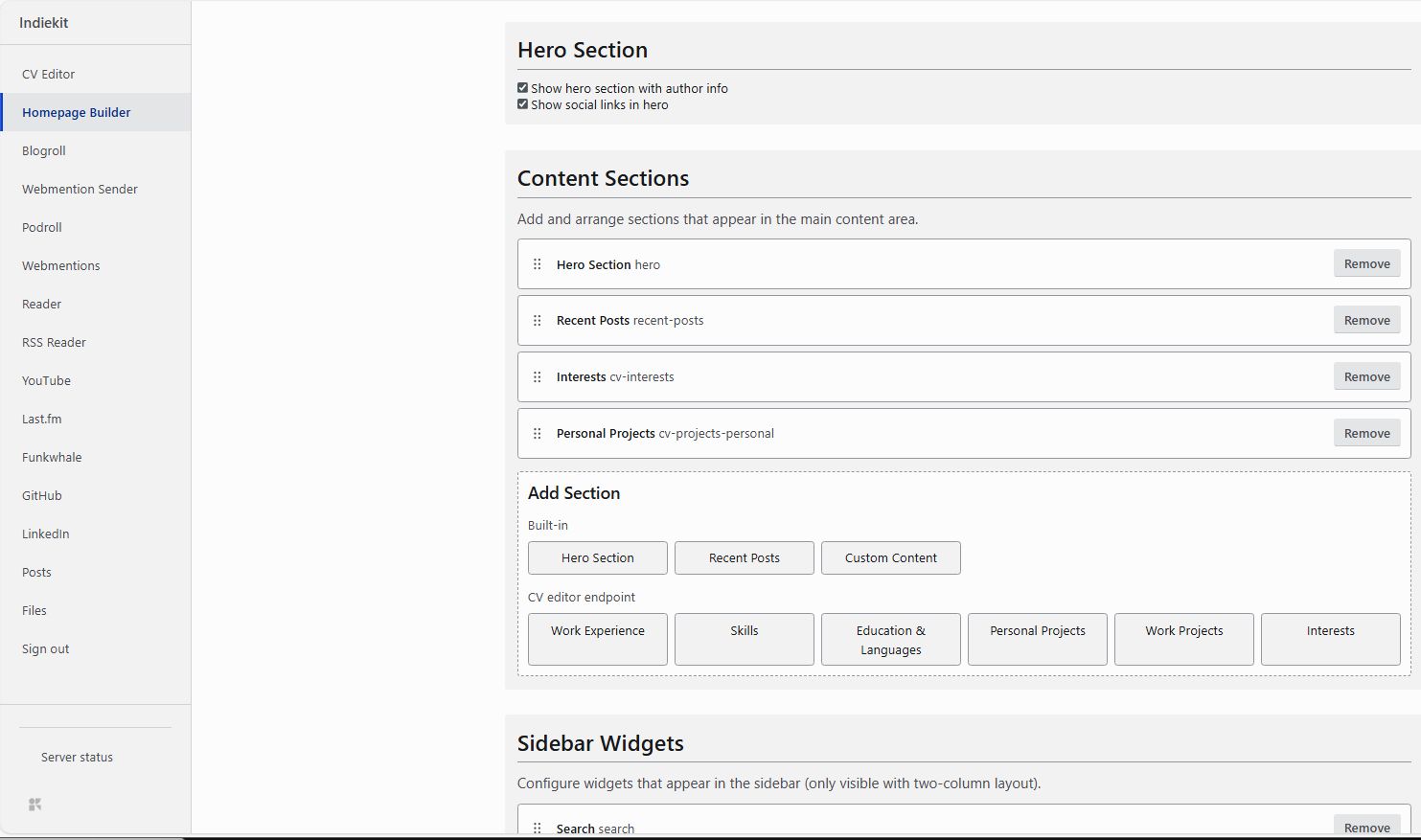The image size is (1421, 840).
Task: Click Sign out in sidebar
Action: click(x=46, y=648)
